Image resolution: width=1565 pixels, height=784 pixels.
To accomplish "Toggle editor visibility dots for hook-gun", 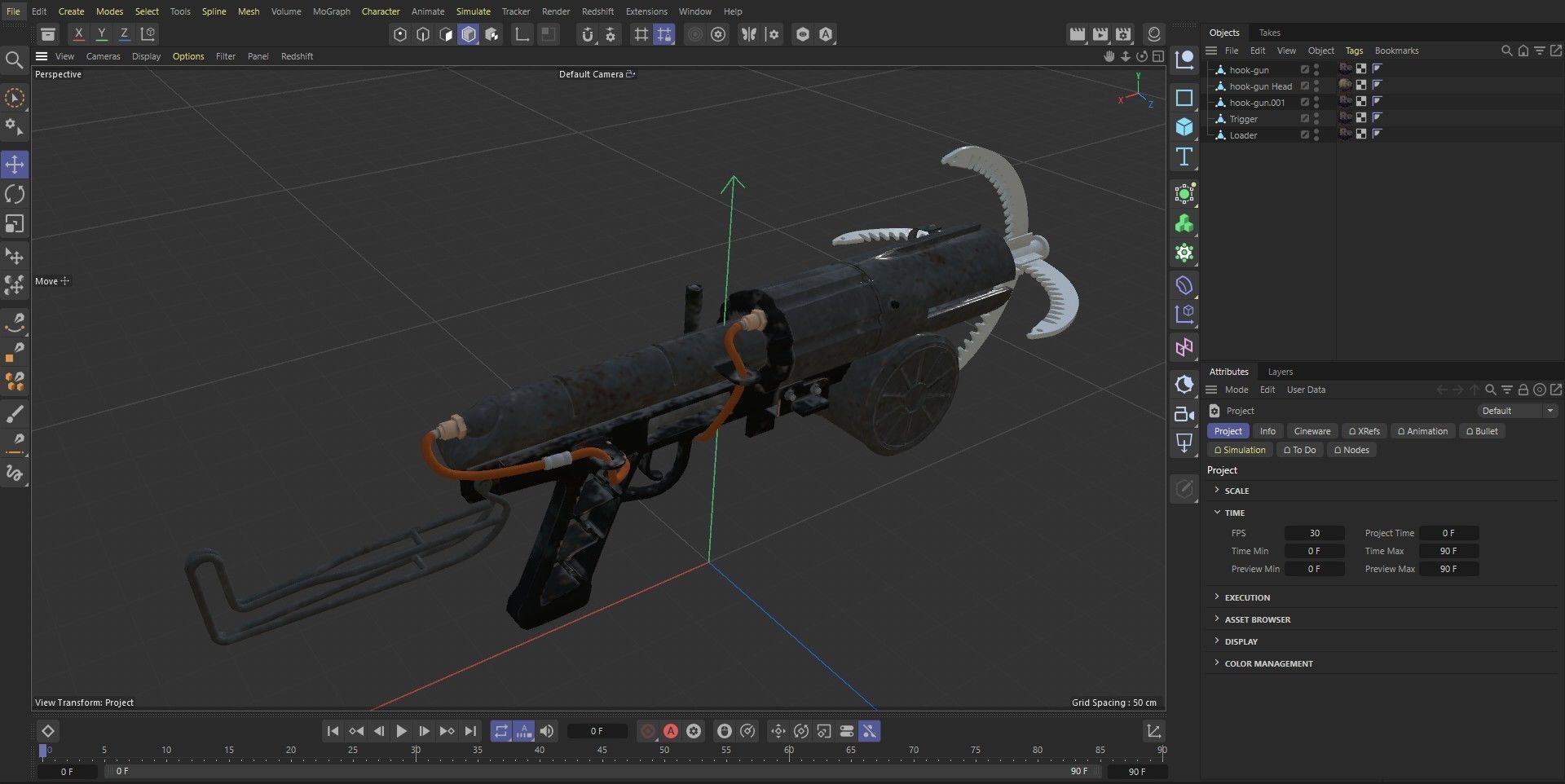I will [1316, 70].
